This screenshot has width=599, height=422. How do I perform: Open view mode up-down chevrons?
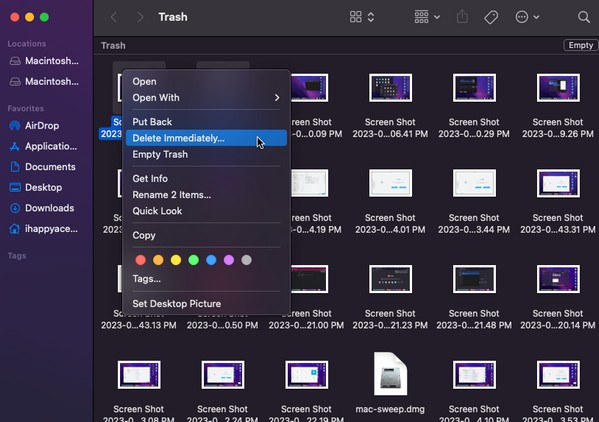click(x=371, y=17)
